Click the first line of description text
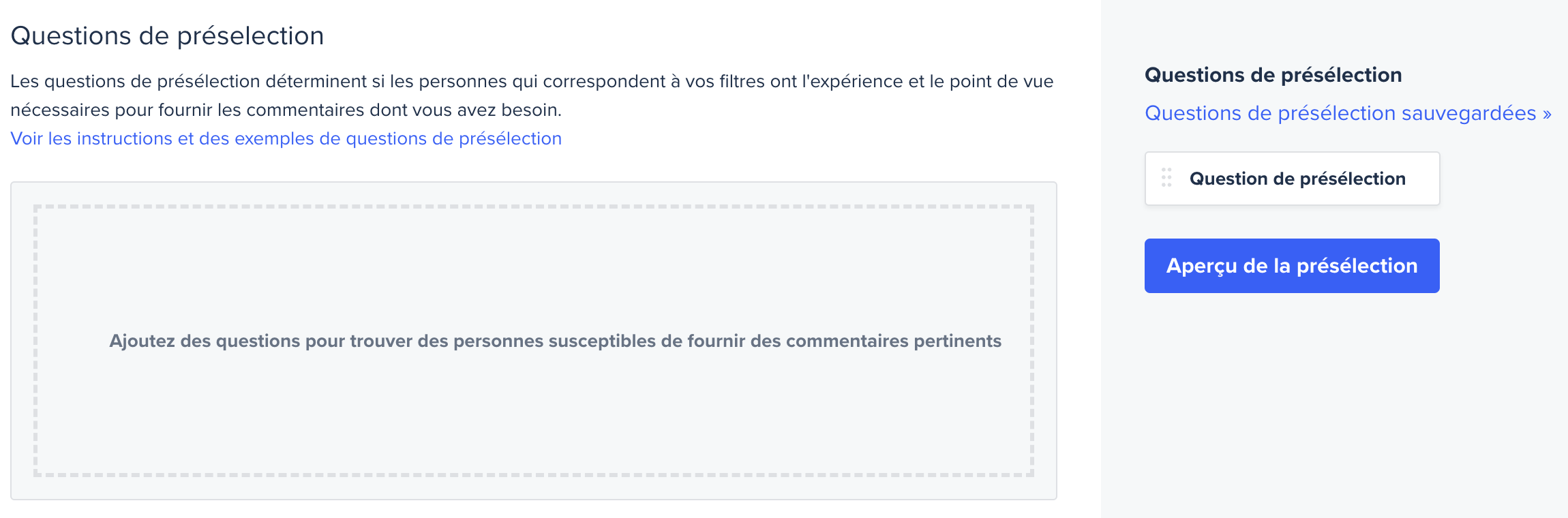 click(x=532, y=81)
